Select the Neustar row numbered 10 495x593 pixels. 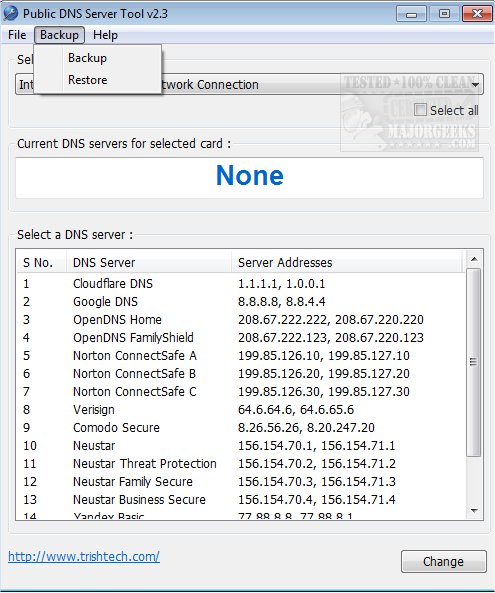241,446
